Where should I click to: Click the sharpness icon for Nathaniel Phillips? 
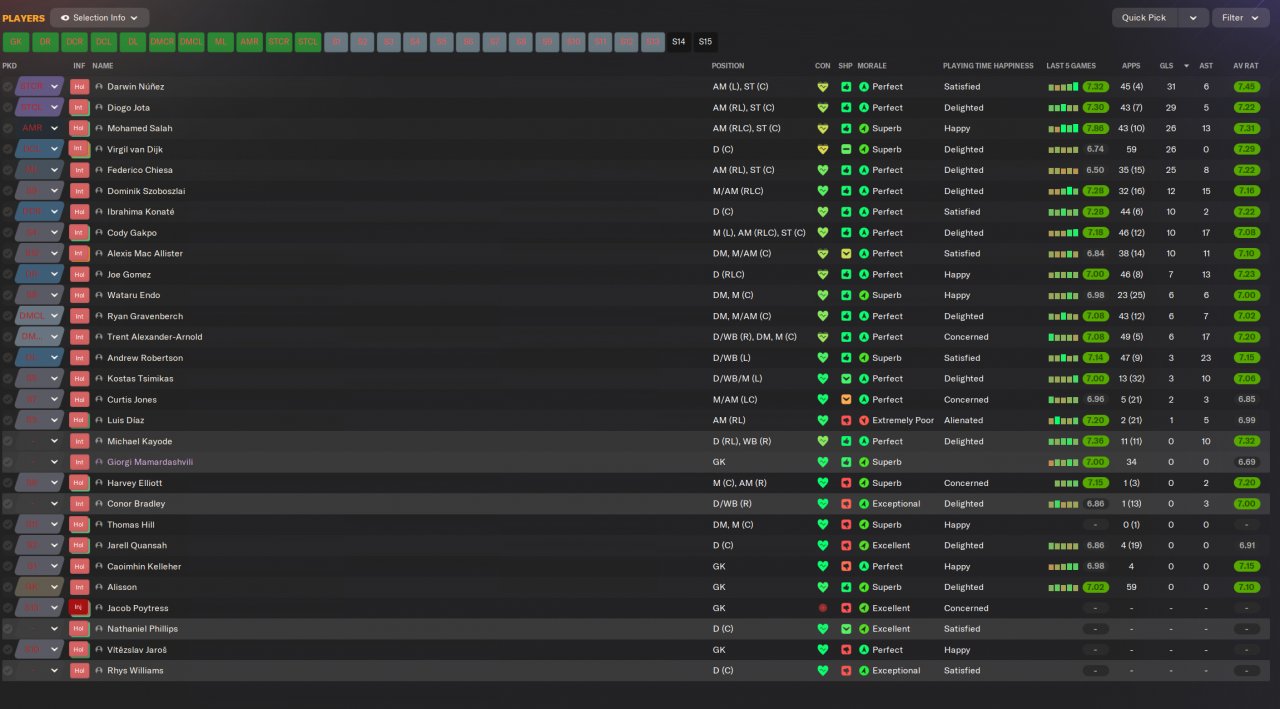[x=846, y=629]
